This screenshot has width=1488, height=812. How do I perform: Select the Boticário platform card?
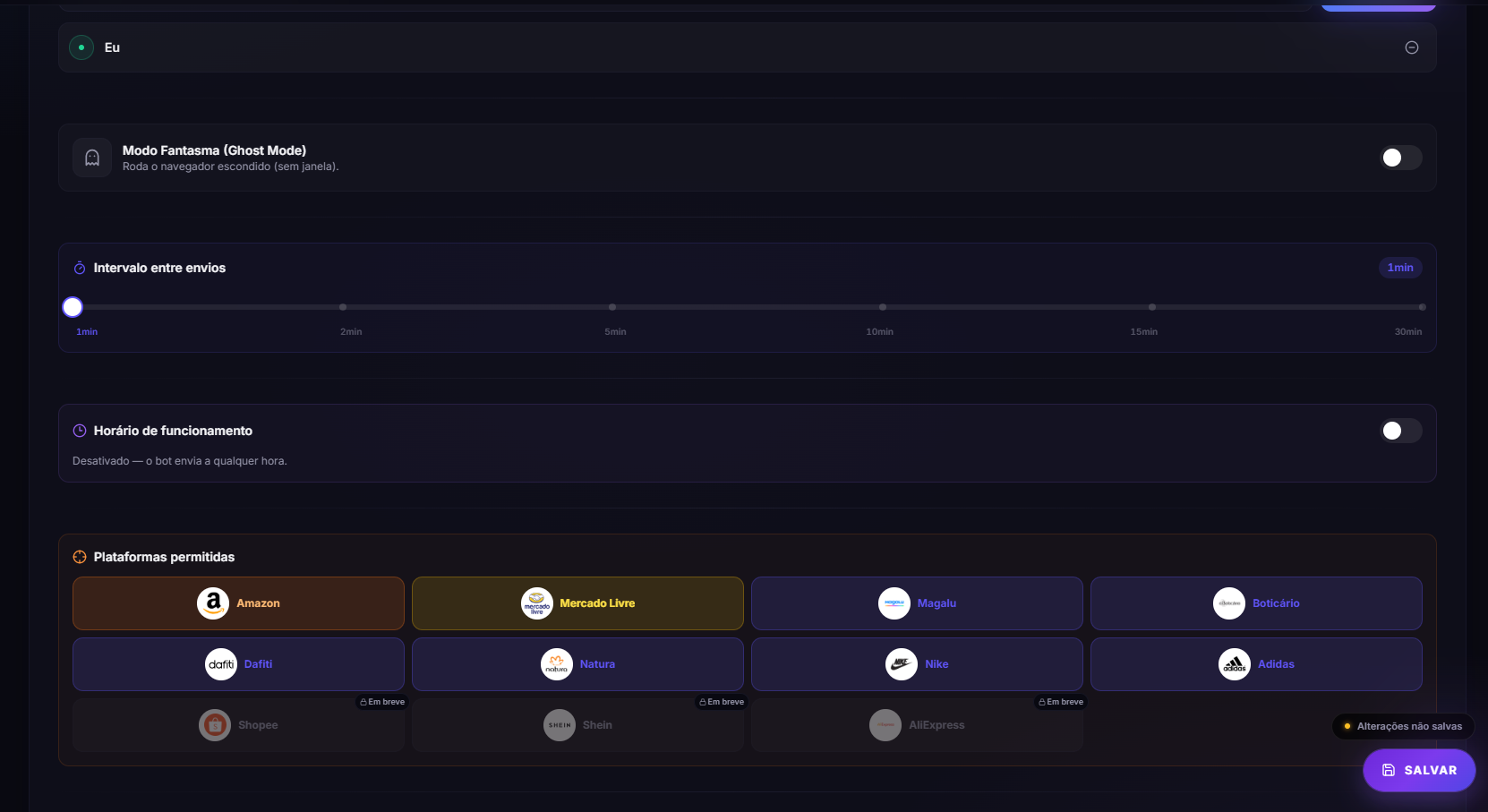pyautogui.click(x=1256, y=603)
